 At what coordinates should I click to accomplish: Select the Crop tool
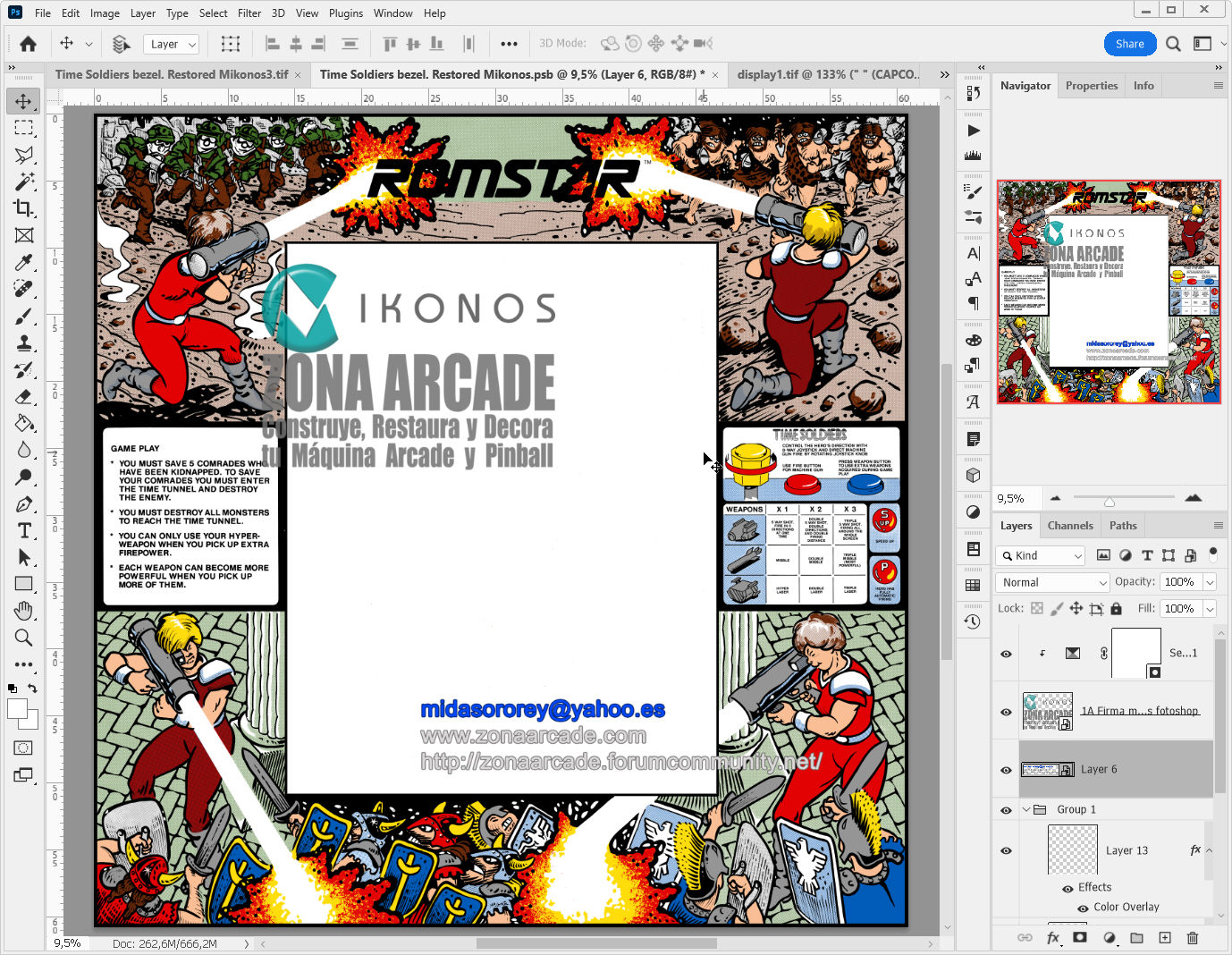pyautogui.click(x=24, y=208)
